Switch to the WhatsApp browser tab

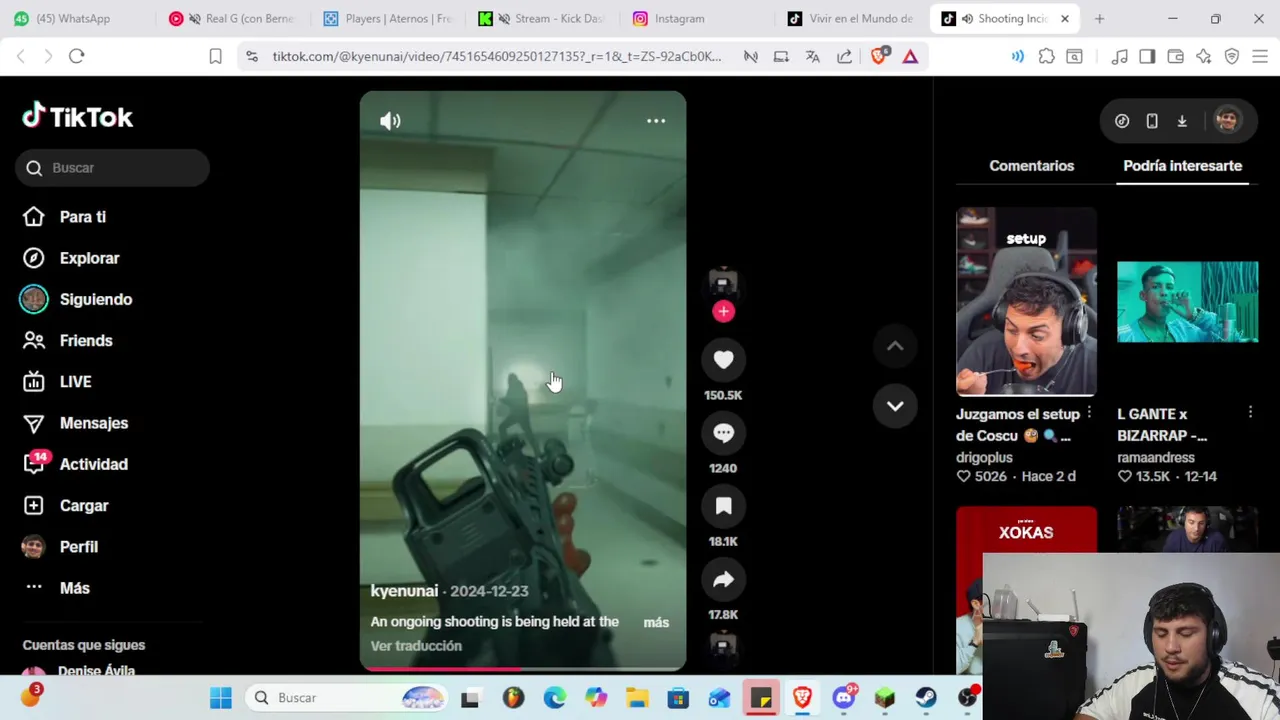(75, 19)
